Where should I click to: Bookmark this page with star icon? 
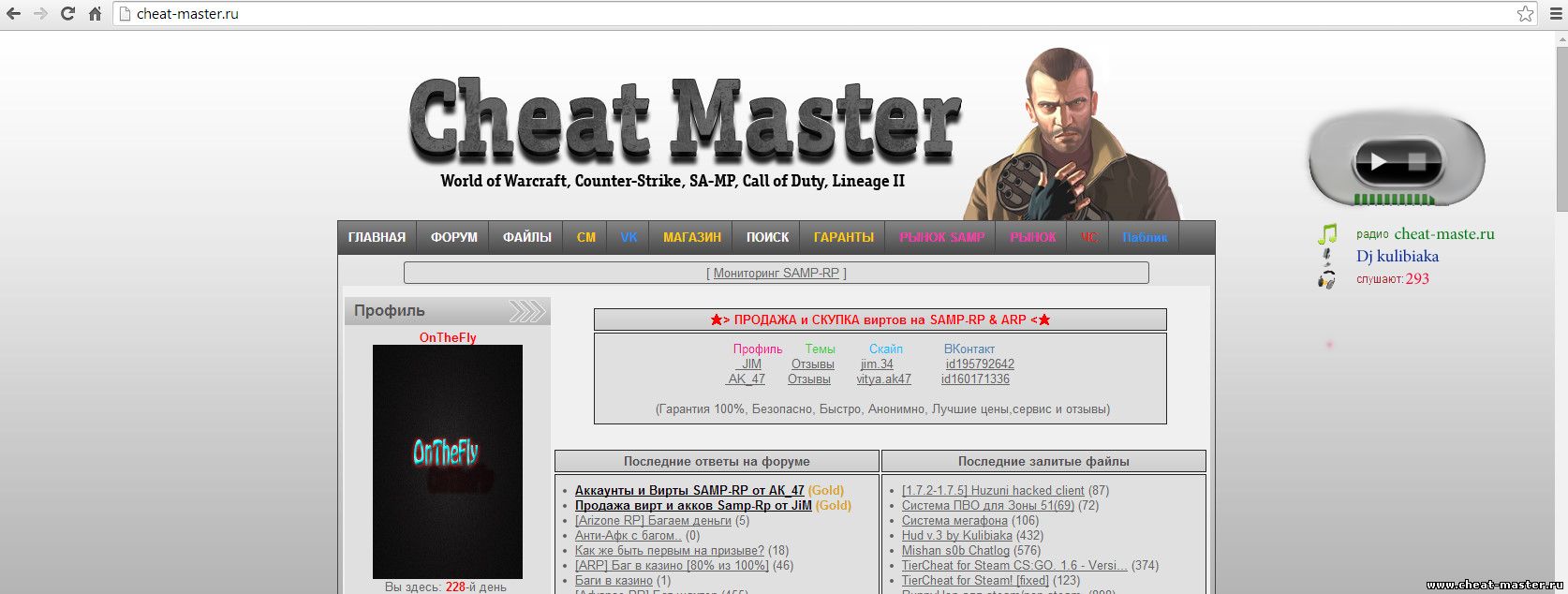(x=1525, y=14)
